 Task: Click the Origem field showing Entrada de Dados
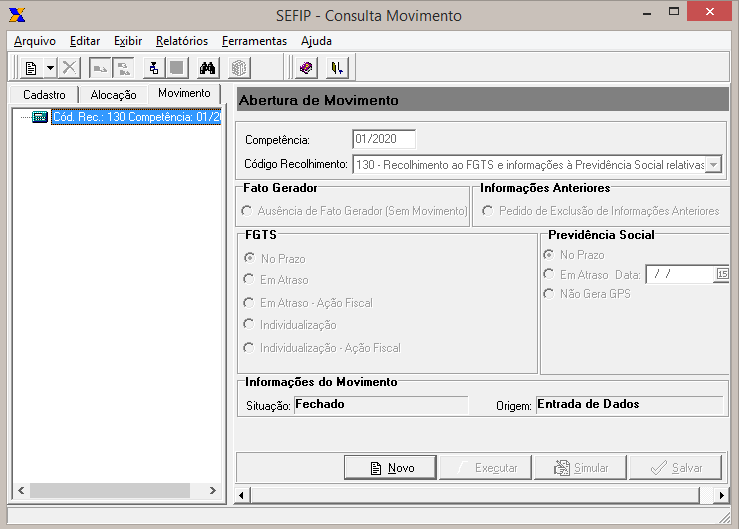[629, 405]
